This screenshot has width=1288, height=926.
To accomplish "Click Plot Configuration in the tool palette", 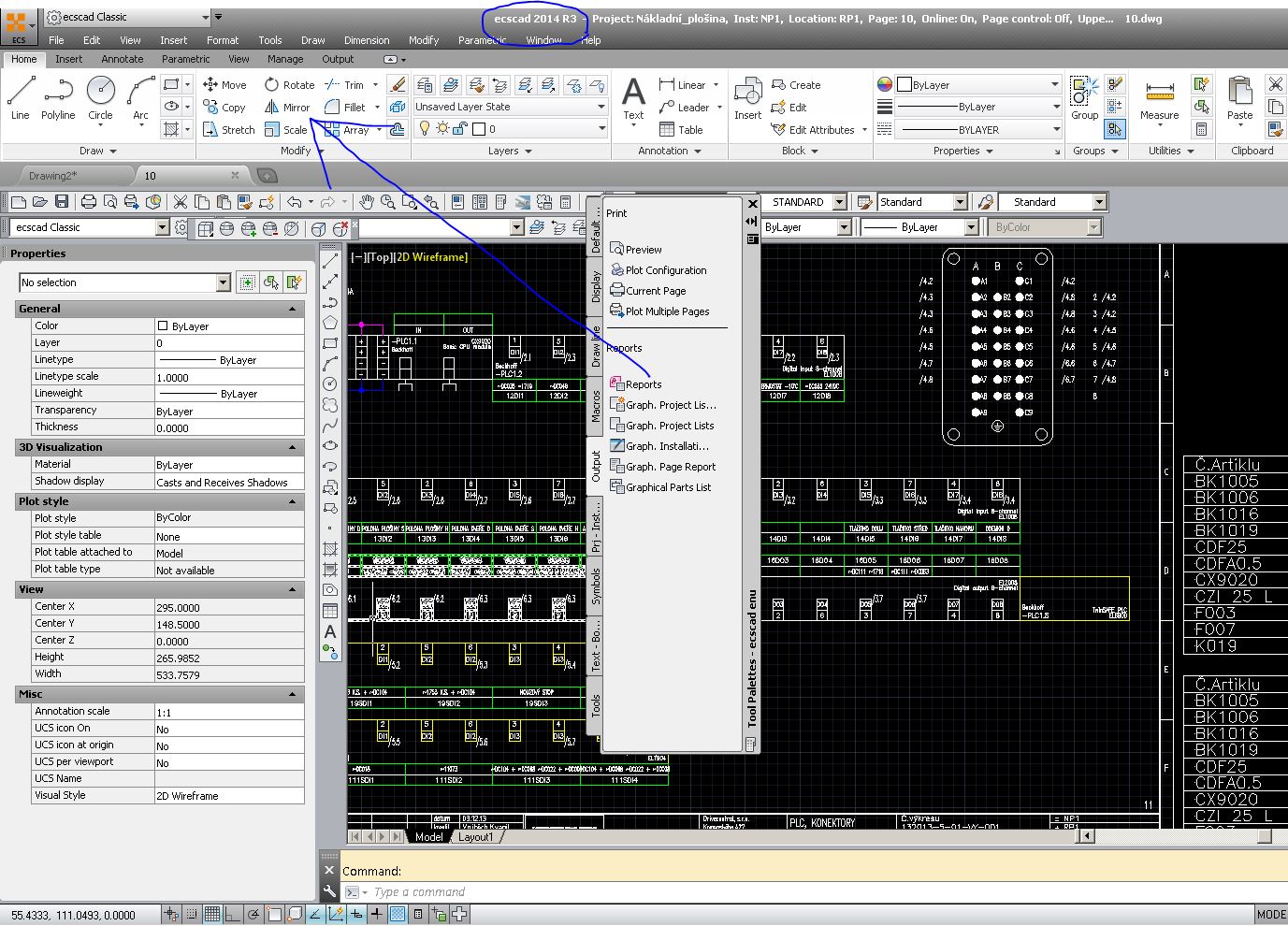I will click(658, 270).
